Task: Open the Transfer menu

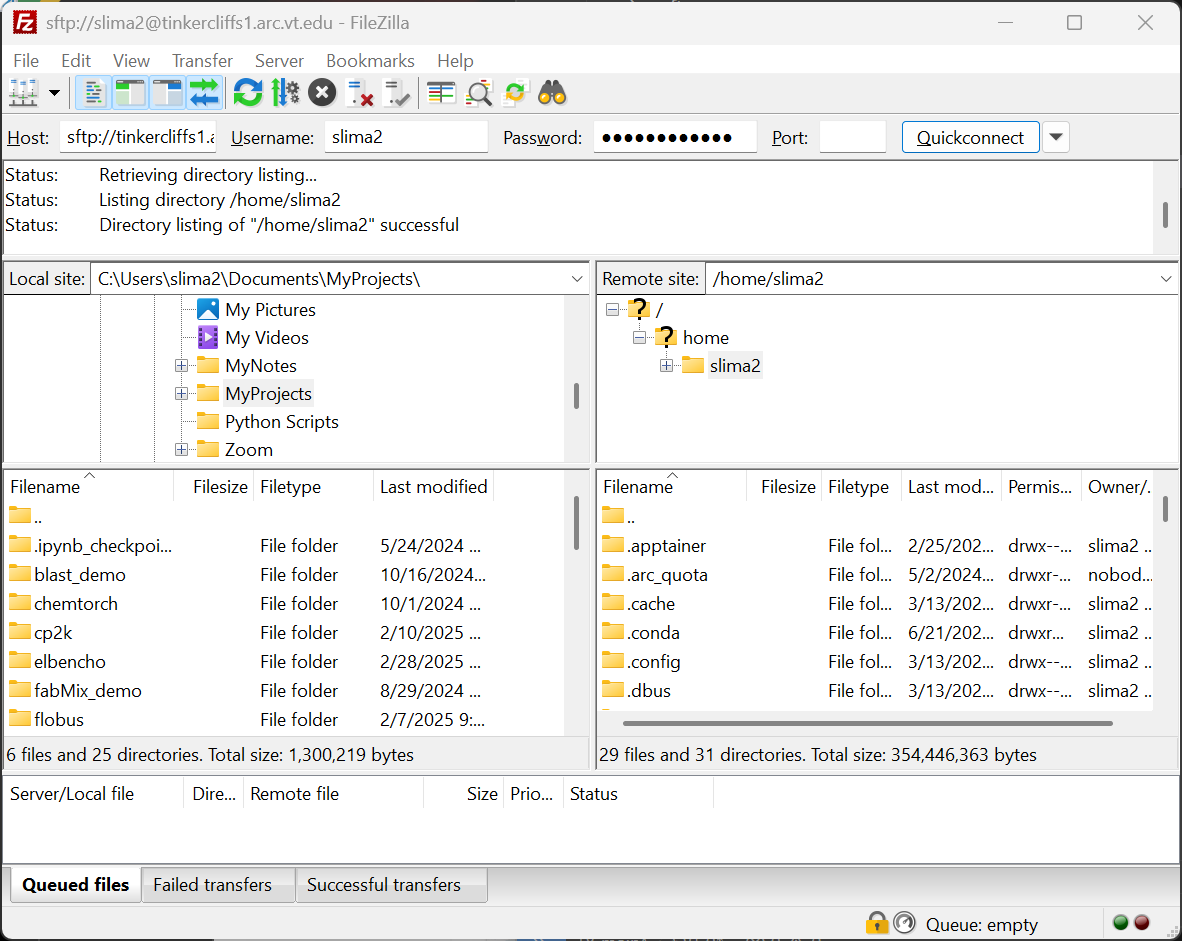Action: (x=202, y=60)
